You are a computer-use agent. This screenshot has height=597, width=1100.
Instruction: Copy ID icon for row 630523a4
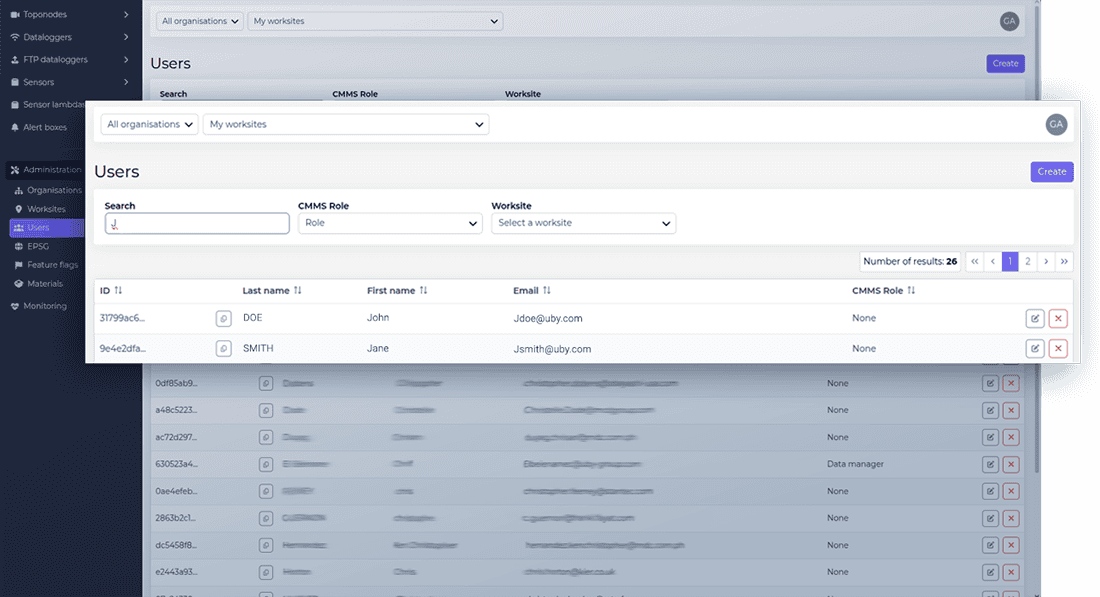pos(266,464)
